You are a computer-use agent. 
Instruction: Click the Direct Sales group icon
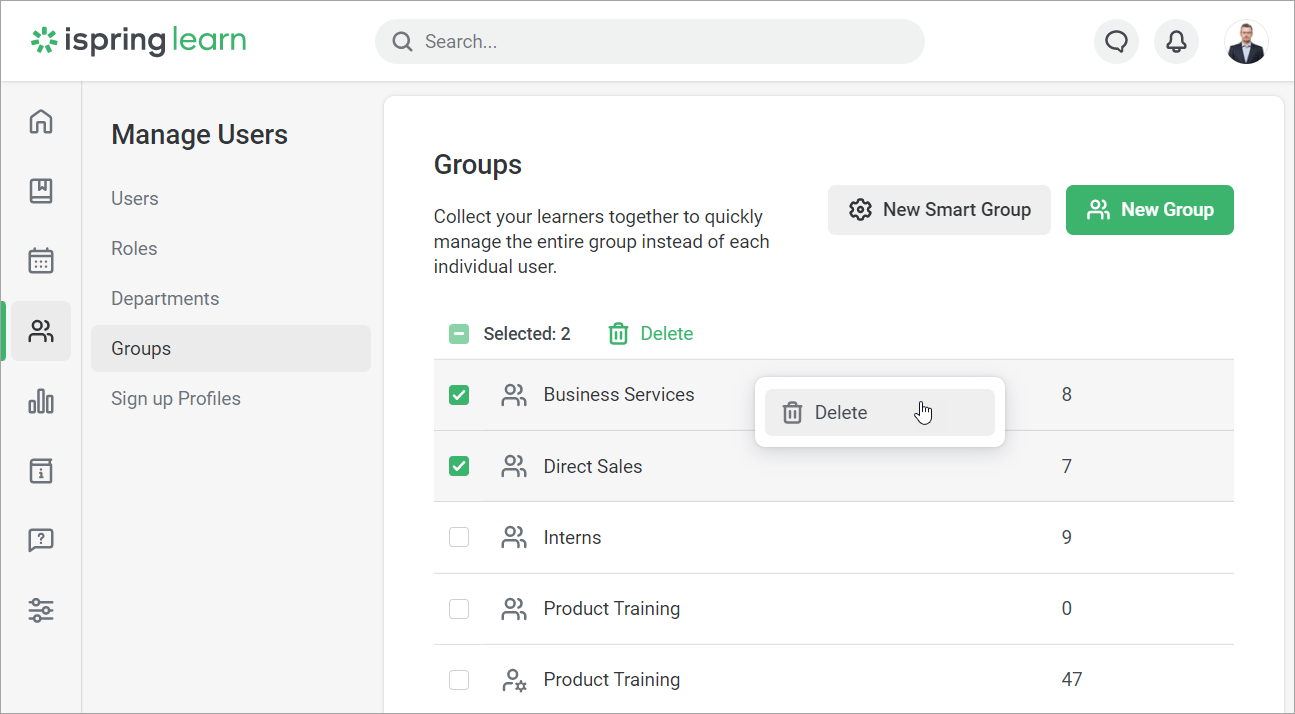(514, 466)
